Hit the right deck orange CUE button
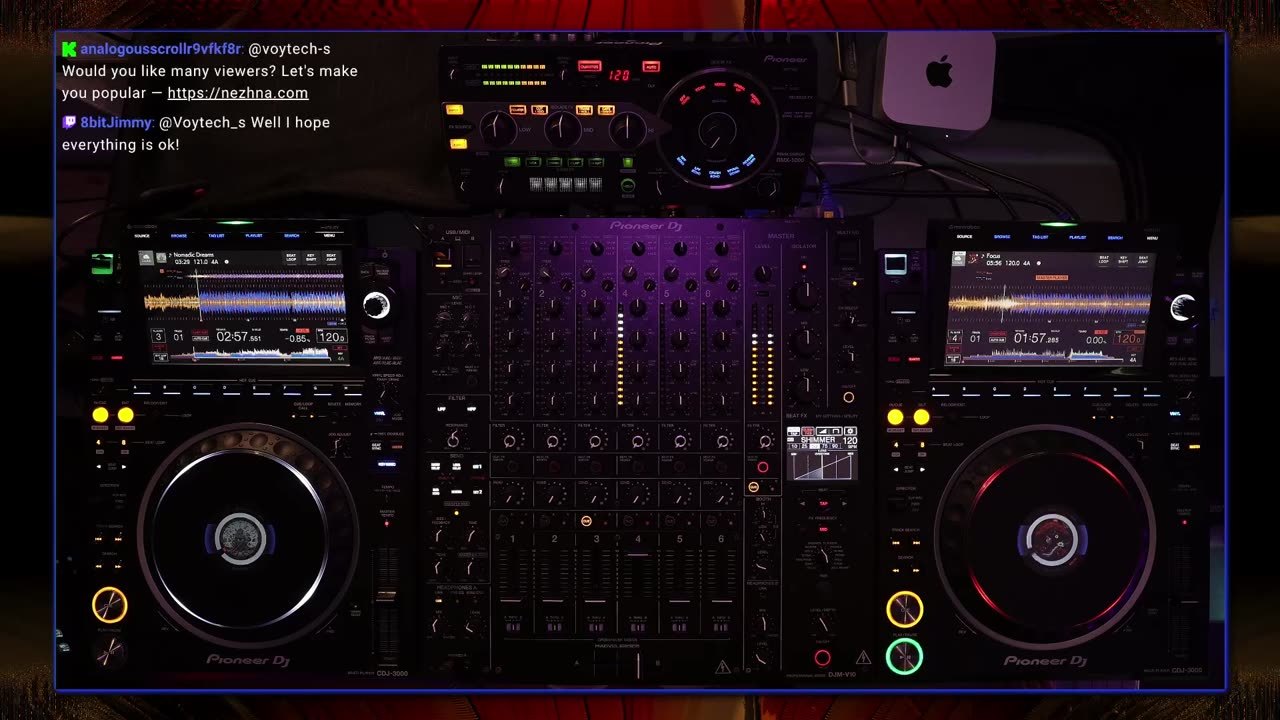 point(904,609)
